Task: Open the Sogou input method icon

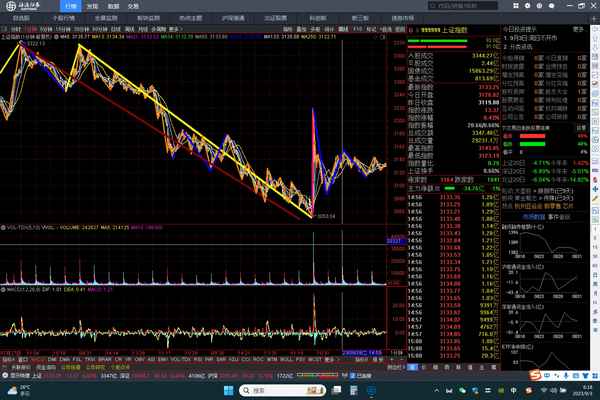Action: 535,374
